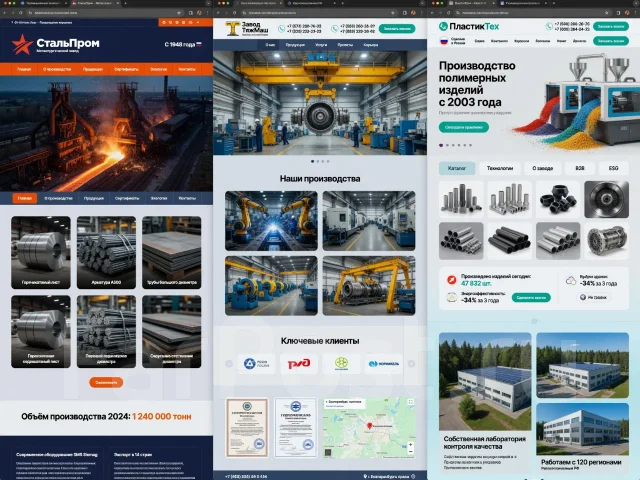Viewport: 640px width, 480px height.
Task: Click orange button below СтальПром product grid
Action: (x=106, y=382)
